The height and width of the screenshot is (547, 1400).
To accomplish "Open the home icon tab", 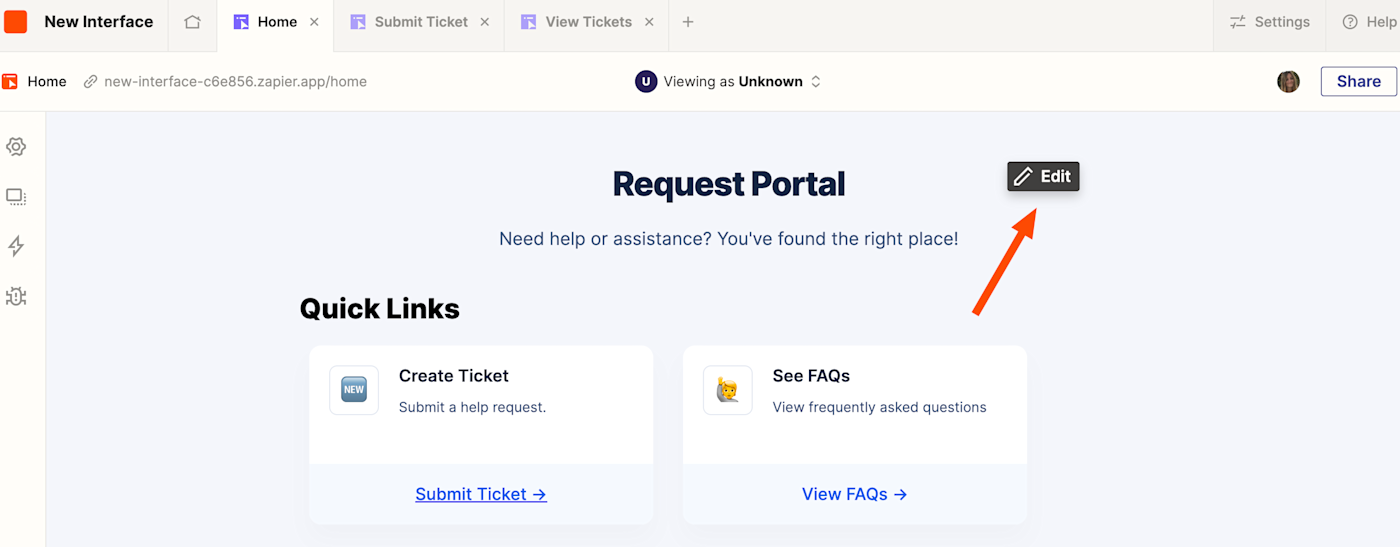I will tap(192, 22).
